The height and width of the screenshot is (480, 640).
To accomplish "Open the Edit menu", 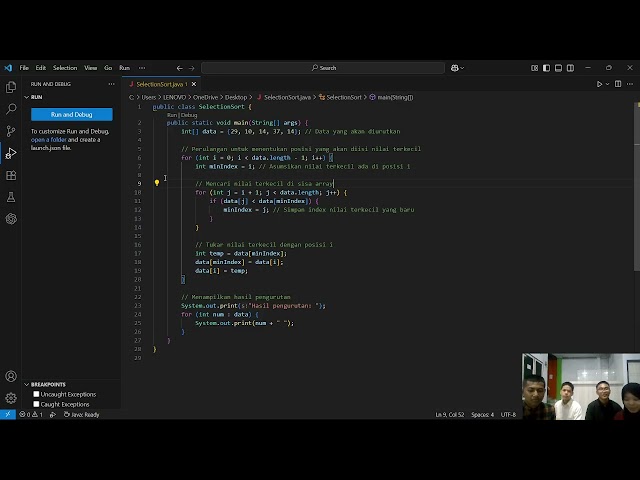I will (x=40, y=68).
